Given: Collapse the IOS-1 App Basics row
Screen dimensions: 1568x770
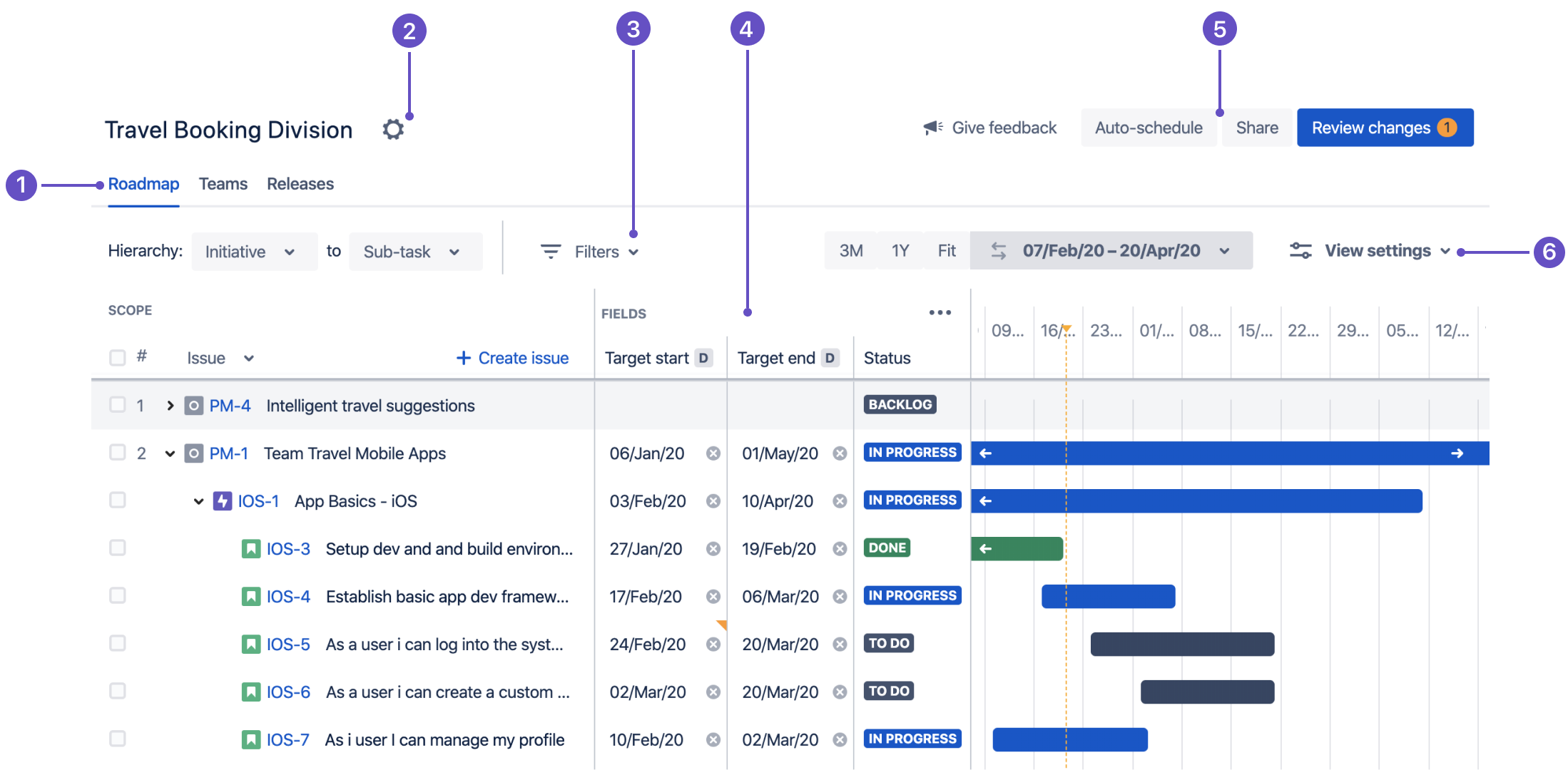Looking at the screenshot, I should pyautogui.click(x=198, y=501).
